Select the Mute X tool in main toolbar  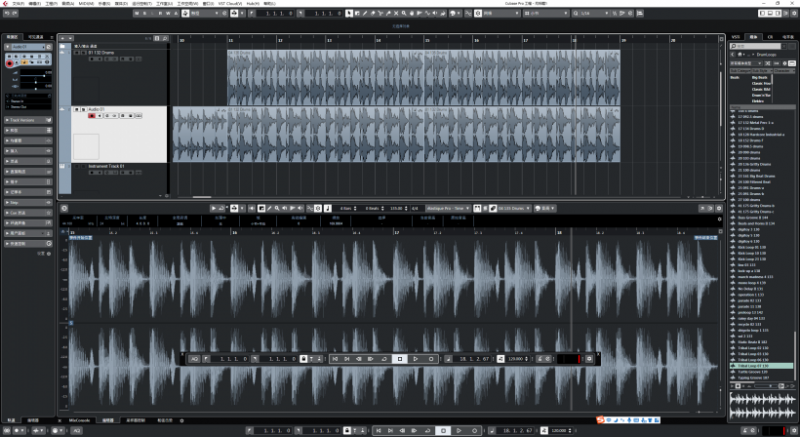click(396, 13)
